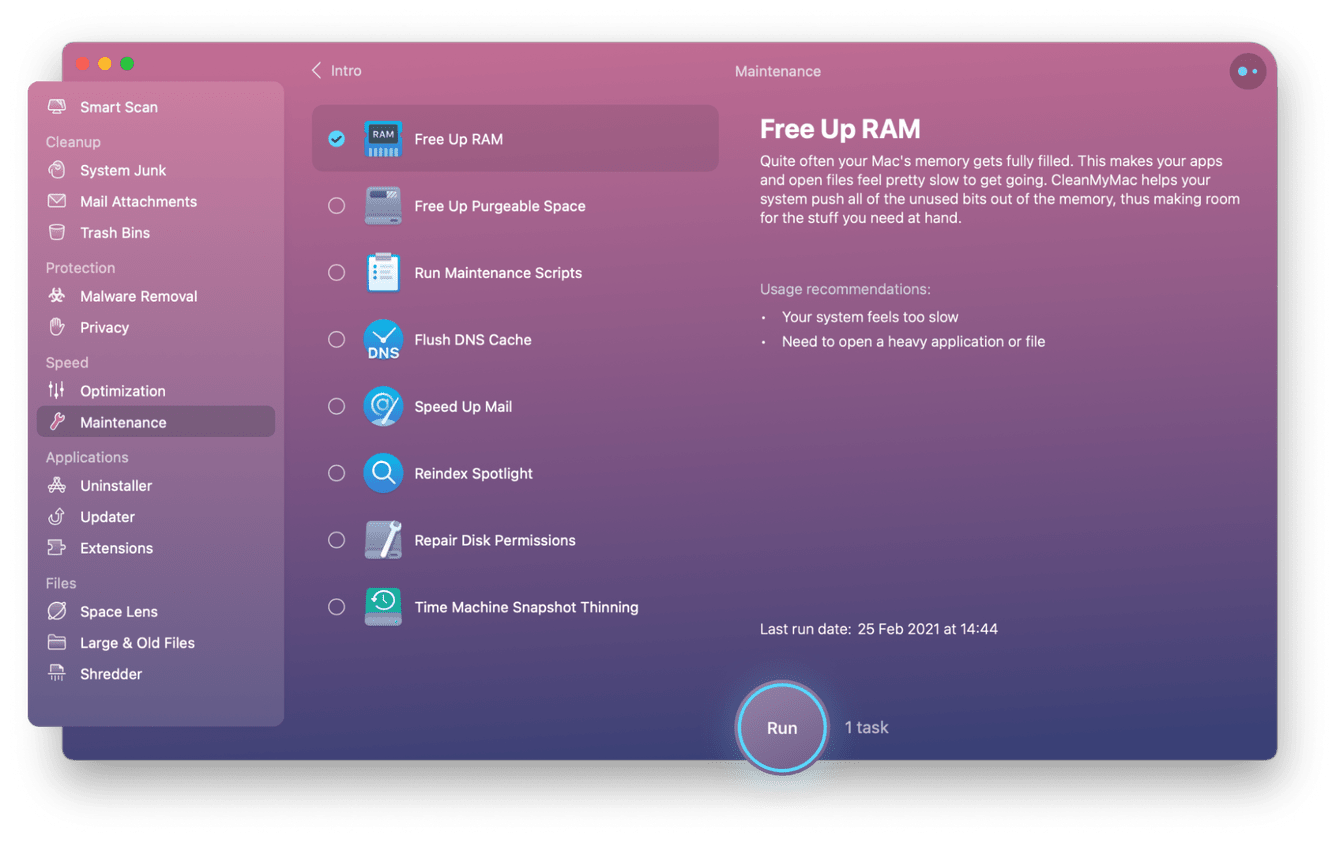
Task: Enable the Reindex Spotlight checkbox
Action: click(x=337, y=473)
